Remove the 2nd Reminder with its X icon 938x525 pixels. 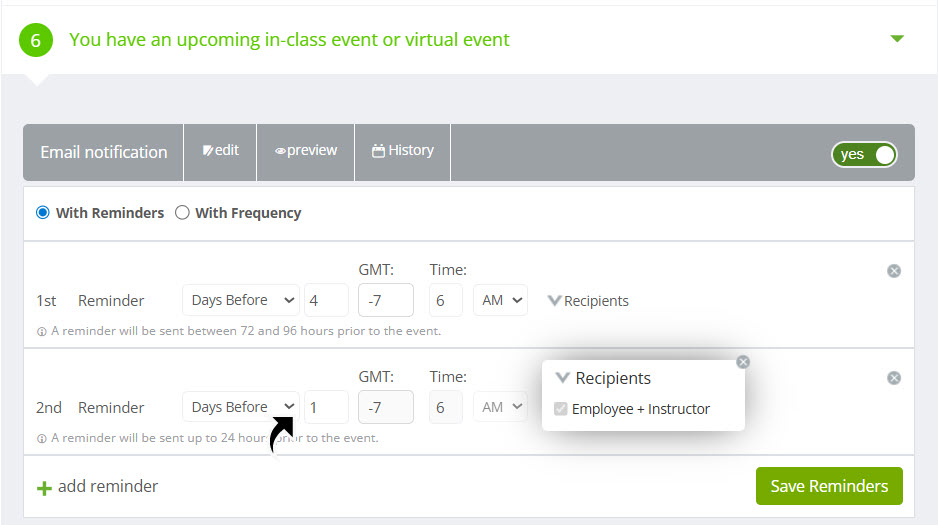pyautogui.click(x=894, y=379)
